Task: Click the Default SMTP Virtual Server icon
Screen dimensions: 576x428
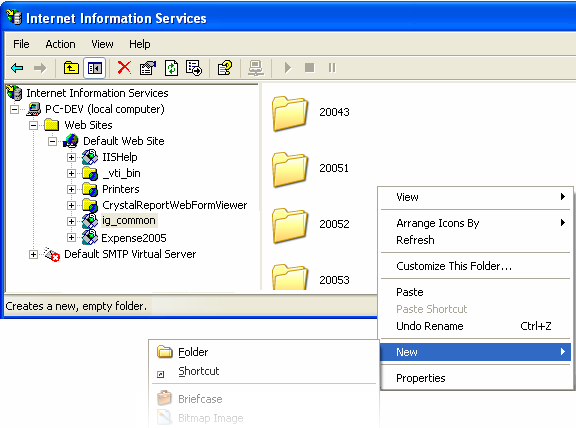Action: 52,254
